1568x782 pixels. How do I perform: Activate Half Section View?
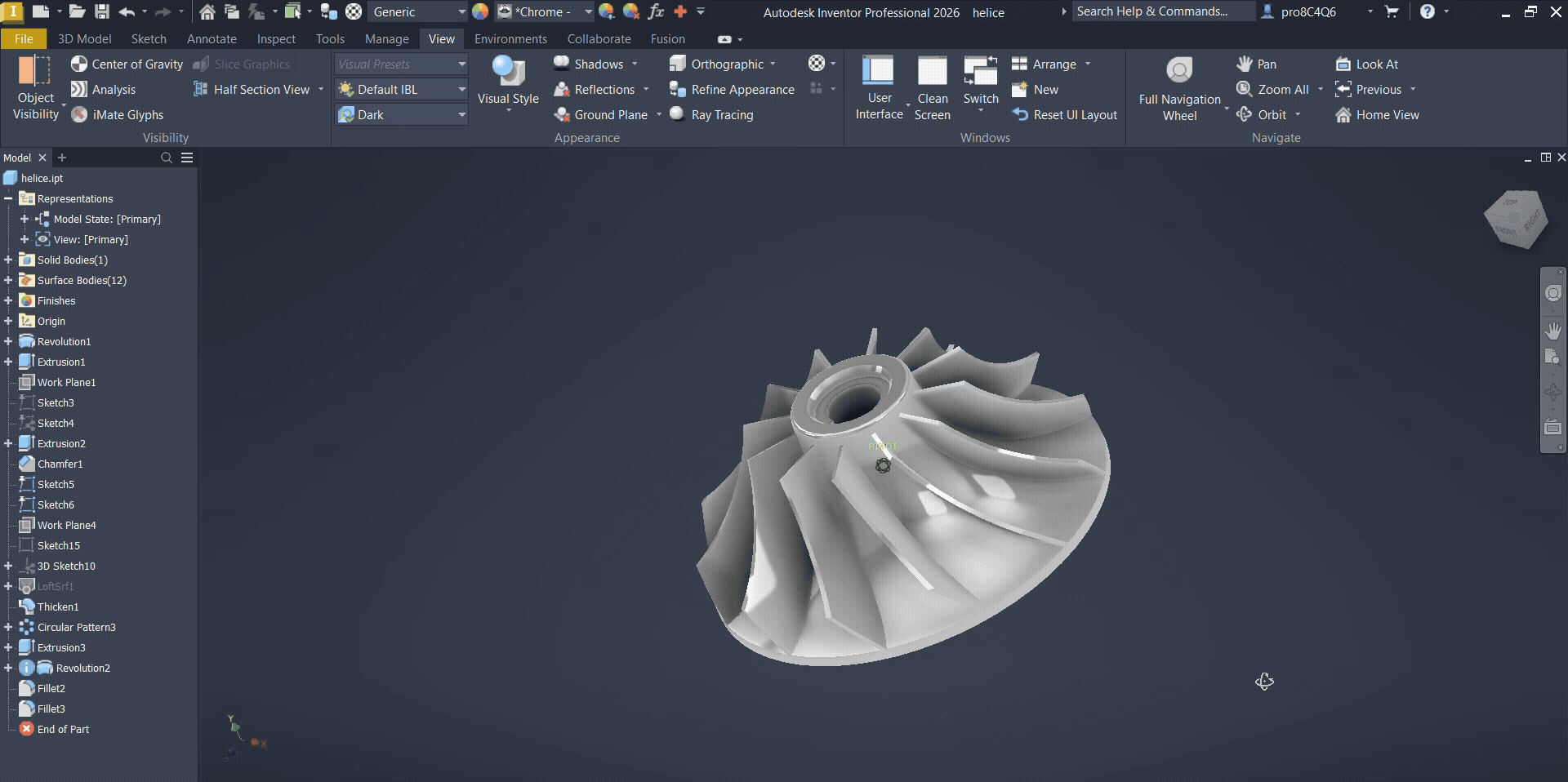pos(252,89)
